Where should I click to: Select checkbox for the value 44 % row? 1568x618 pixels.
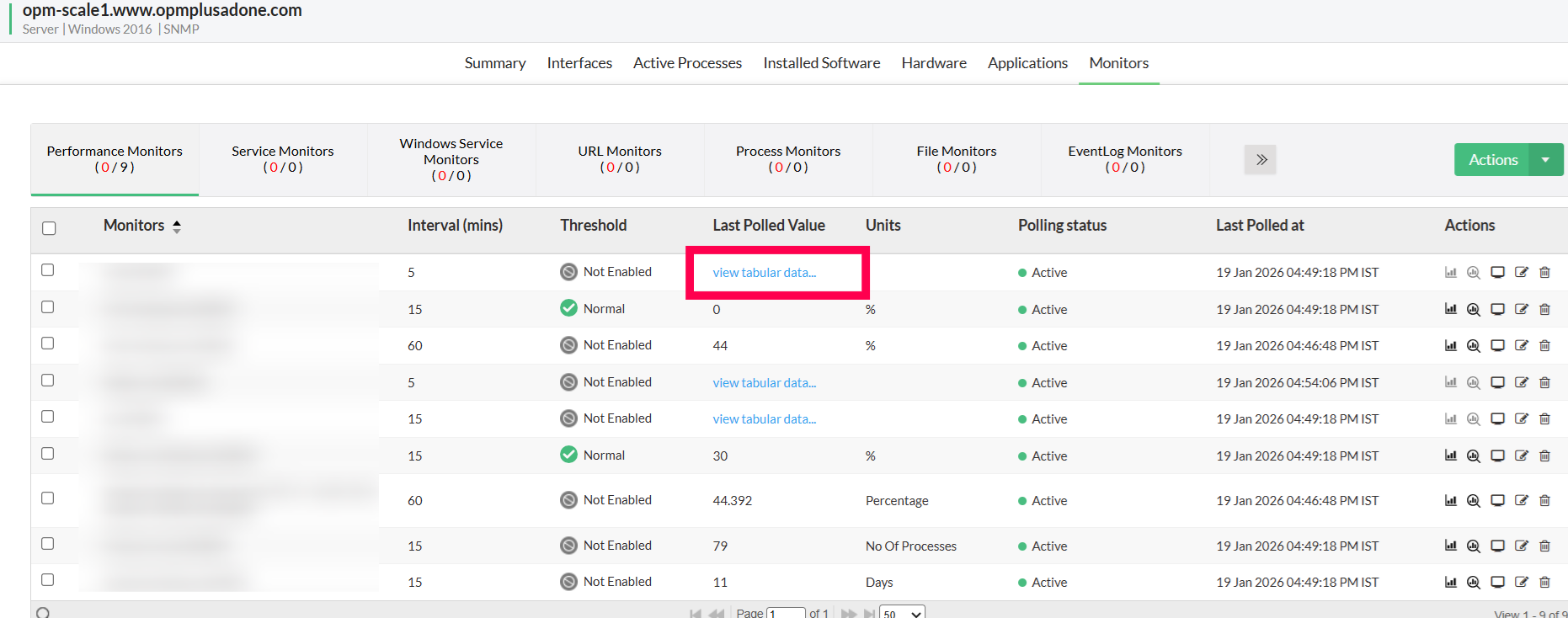pyautogui.click(x=48, y=344)
